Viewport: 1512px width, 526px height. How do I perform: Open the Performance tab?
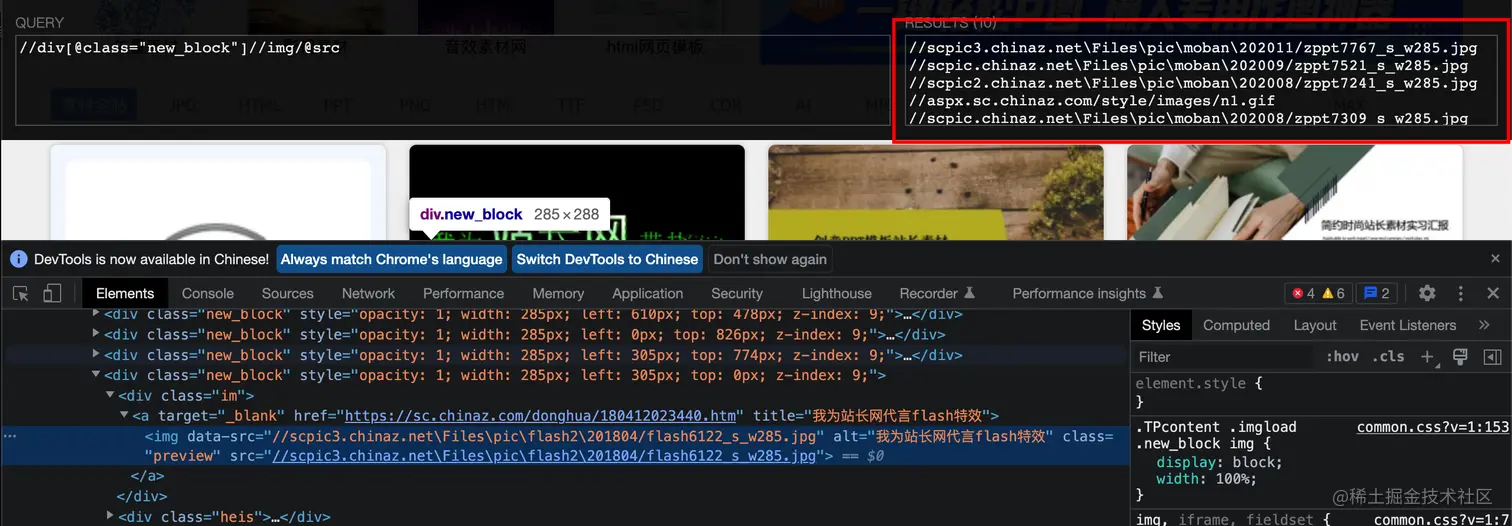pyautogui.click(x=463, y=293)
